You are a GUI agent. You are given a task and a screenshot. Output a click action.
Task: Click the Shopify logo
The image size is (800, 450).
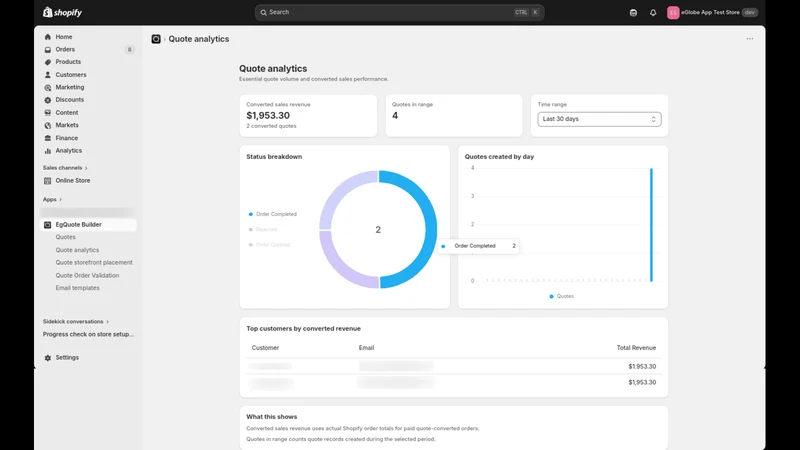[x=62, y=12]
